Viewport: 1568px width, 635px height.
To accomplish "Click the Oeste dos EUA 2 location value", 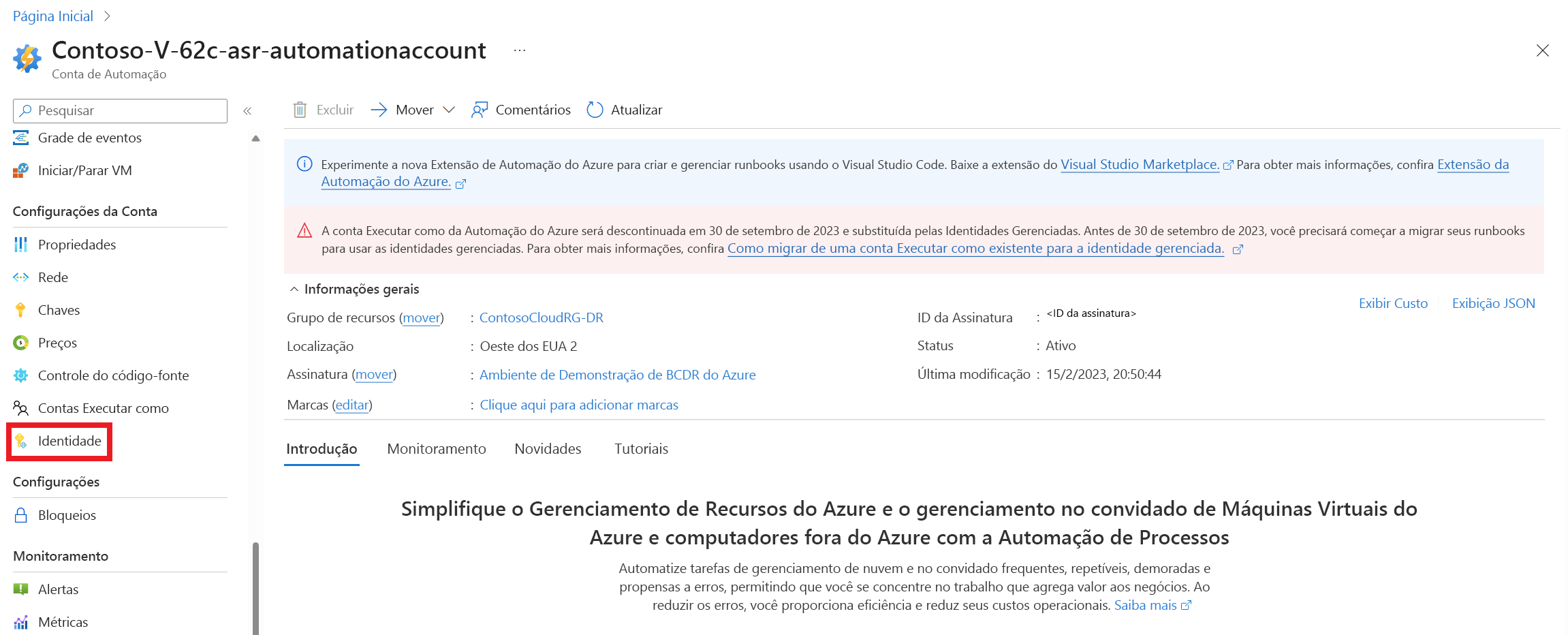I will [x=529, y=346].
